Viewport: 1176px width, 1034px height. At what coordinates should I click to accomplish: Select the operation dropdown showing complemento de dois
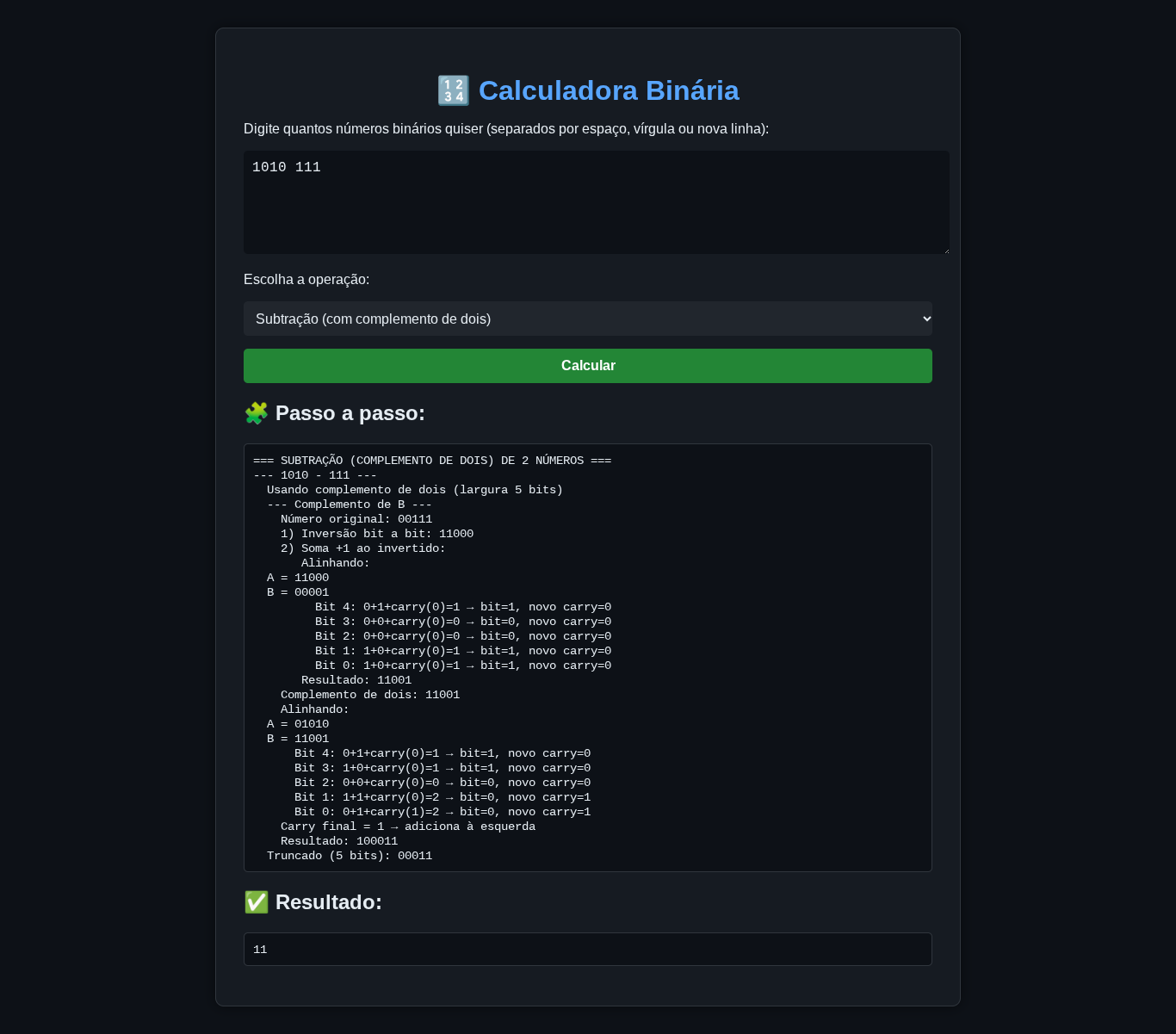coord(588,319)
